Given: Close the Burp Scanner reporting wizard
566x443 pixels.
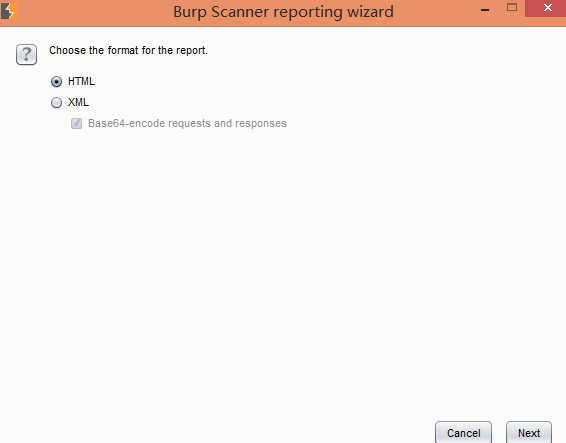Looking at the screenshot, I should 548,8.
